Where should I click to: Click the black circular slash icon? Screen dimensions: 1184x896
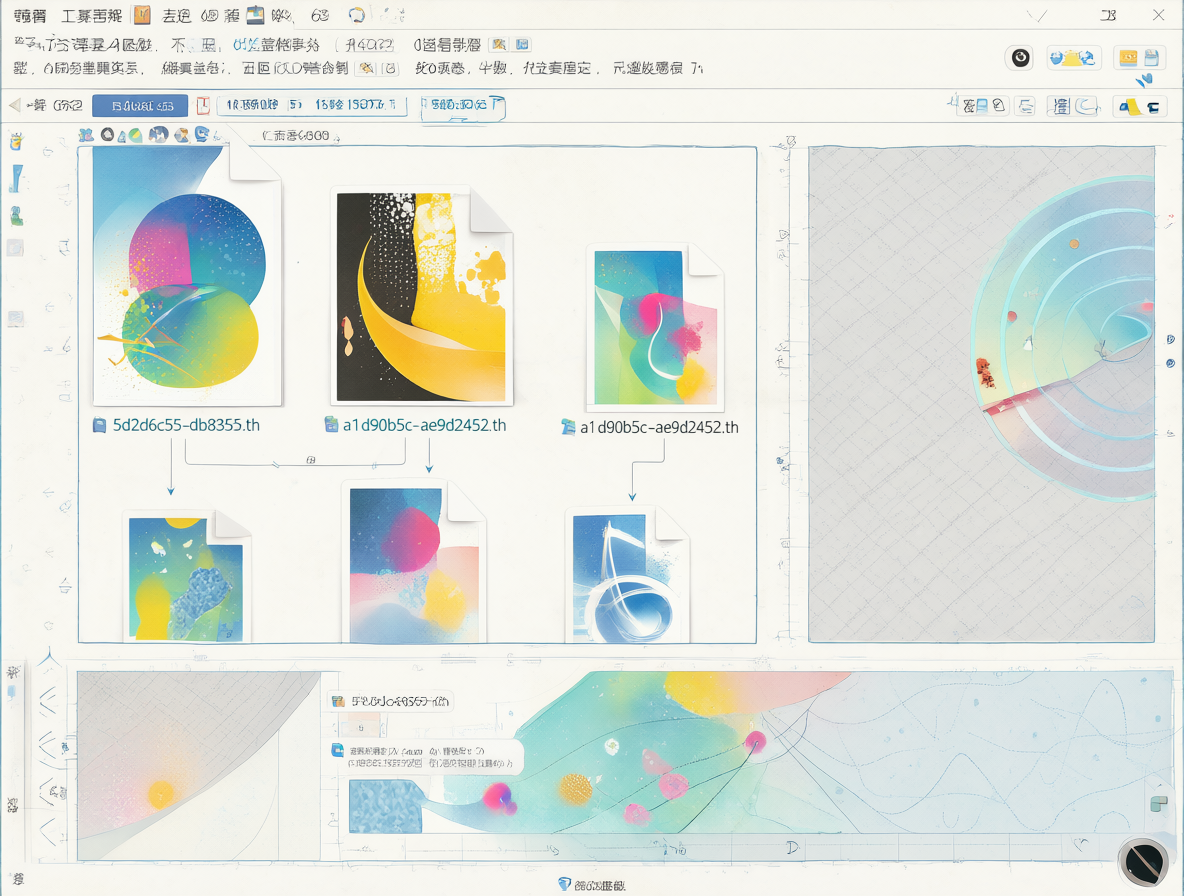tap(1143, 861)
